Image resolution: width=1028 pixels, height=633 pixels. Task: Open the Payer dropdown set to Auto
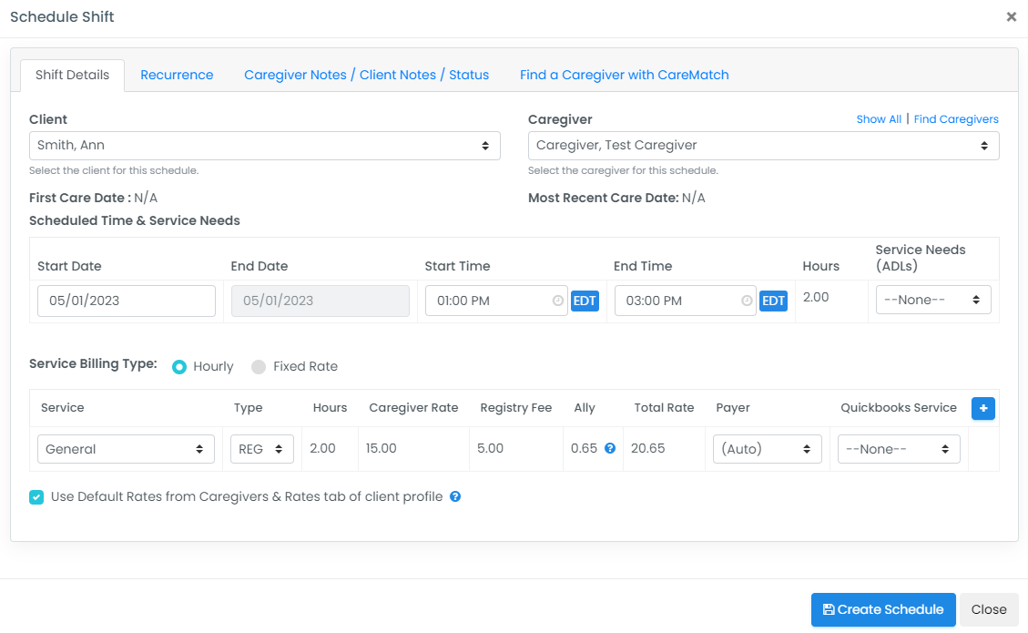click(766, 449)
